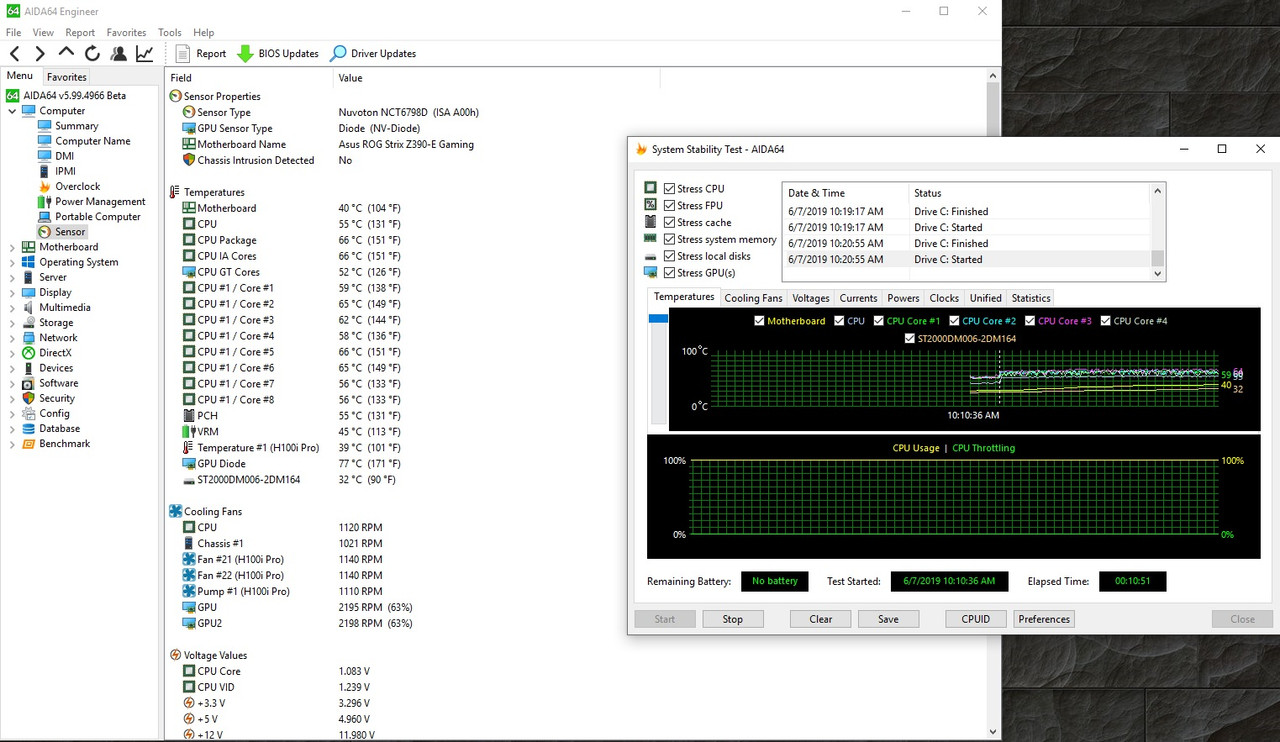Switch to the Voltages tab
1280x742 pixels.
tap(811, 298)
